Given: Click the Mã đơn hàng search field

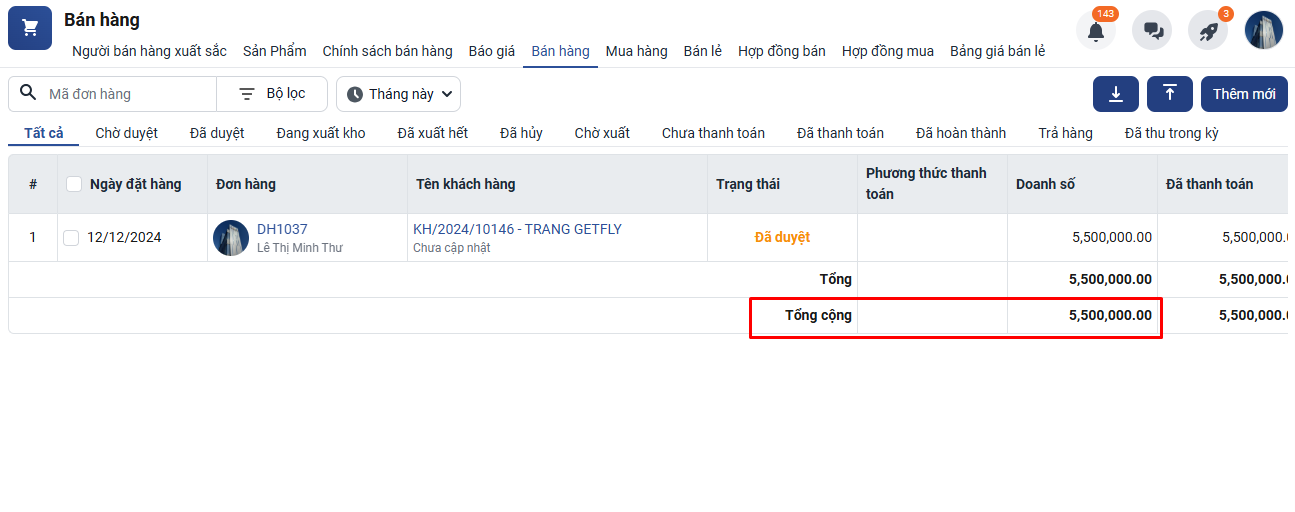Looking at the screenshot, I should click(128, 94).
